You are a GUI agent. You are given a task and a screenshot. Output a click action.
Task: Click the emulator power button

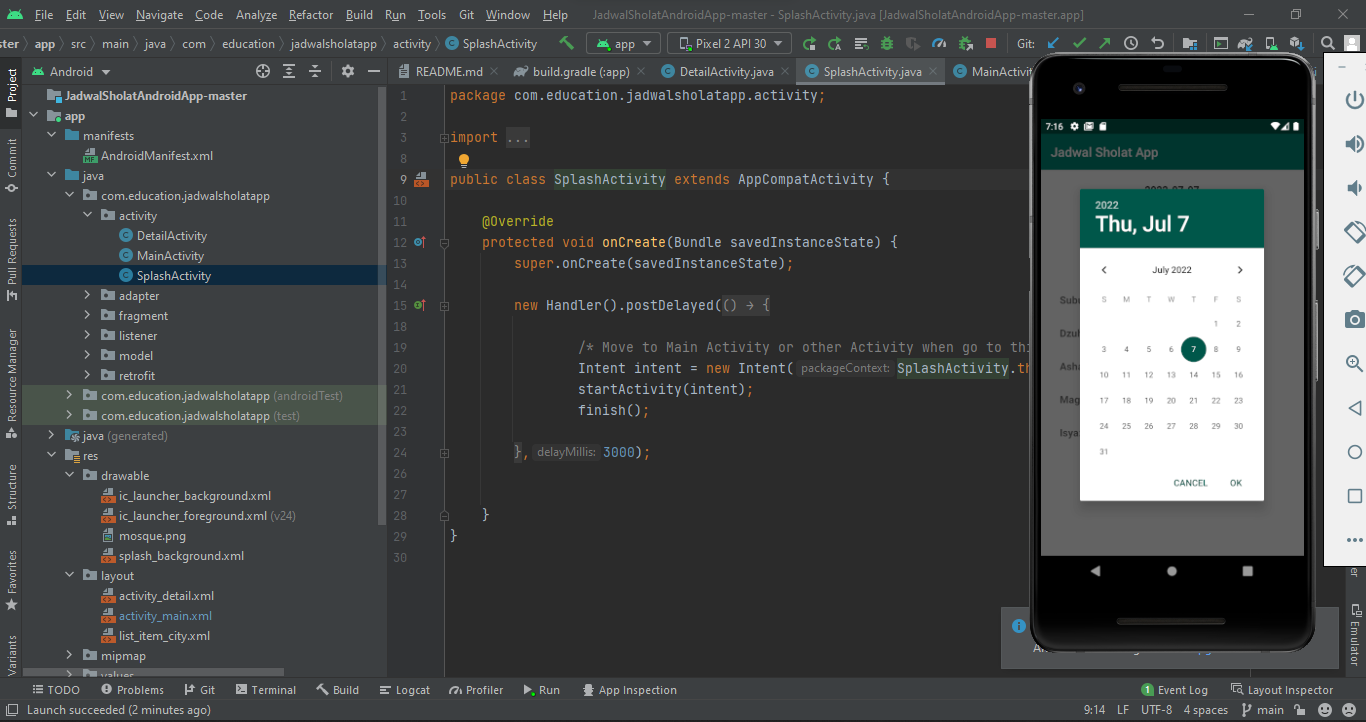coord(1354,100)
